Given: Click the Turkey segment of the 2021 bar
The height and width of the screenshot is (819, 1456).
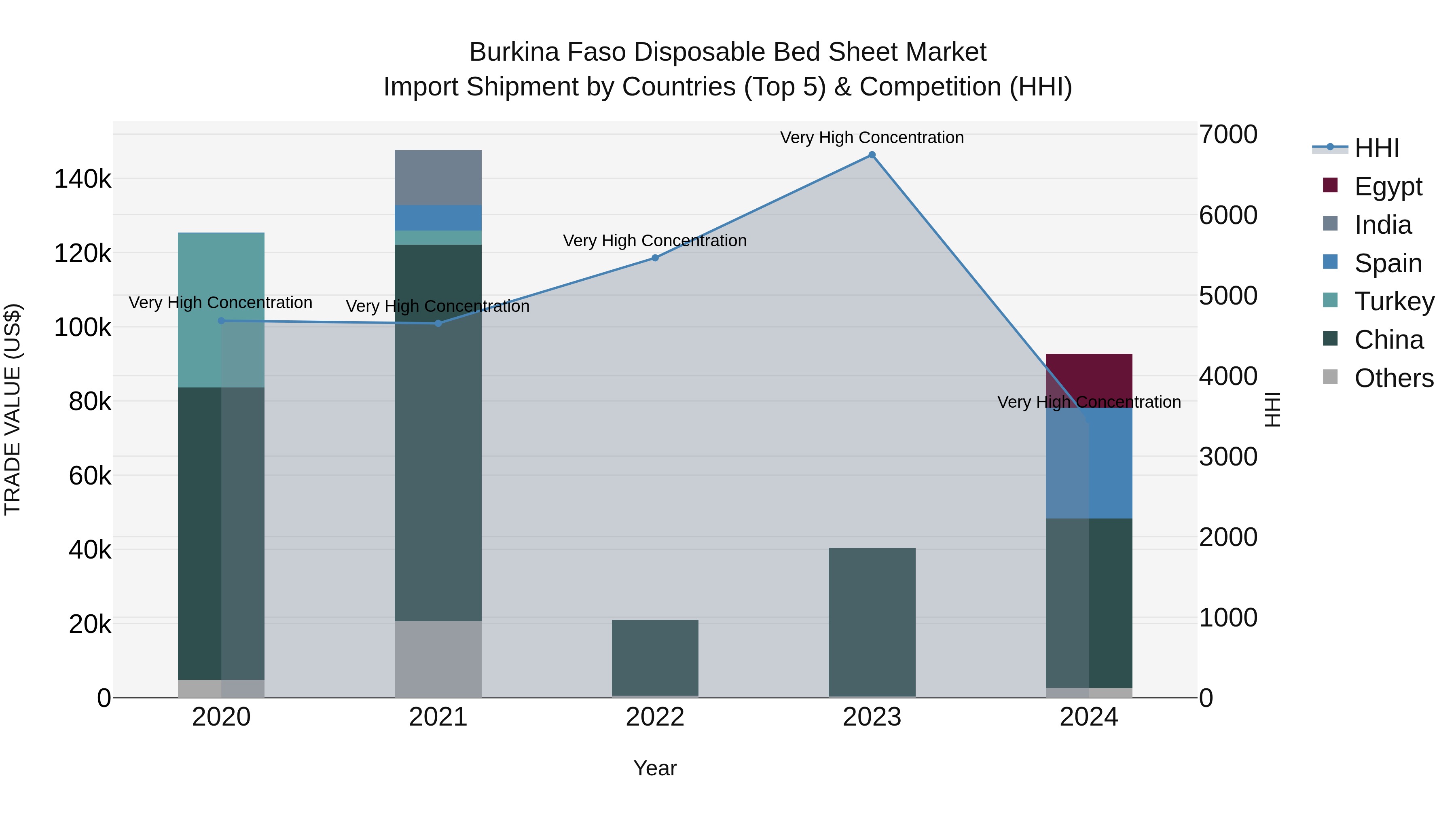Looking at the screenshot, I should (x=438, y=237).
